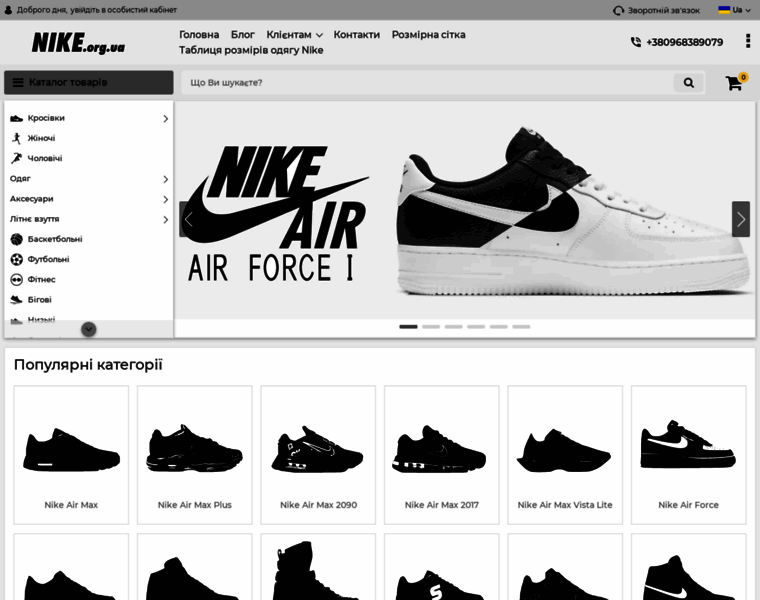
Task: Open Nike Air Force category card
Action: [689, 455]
